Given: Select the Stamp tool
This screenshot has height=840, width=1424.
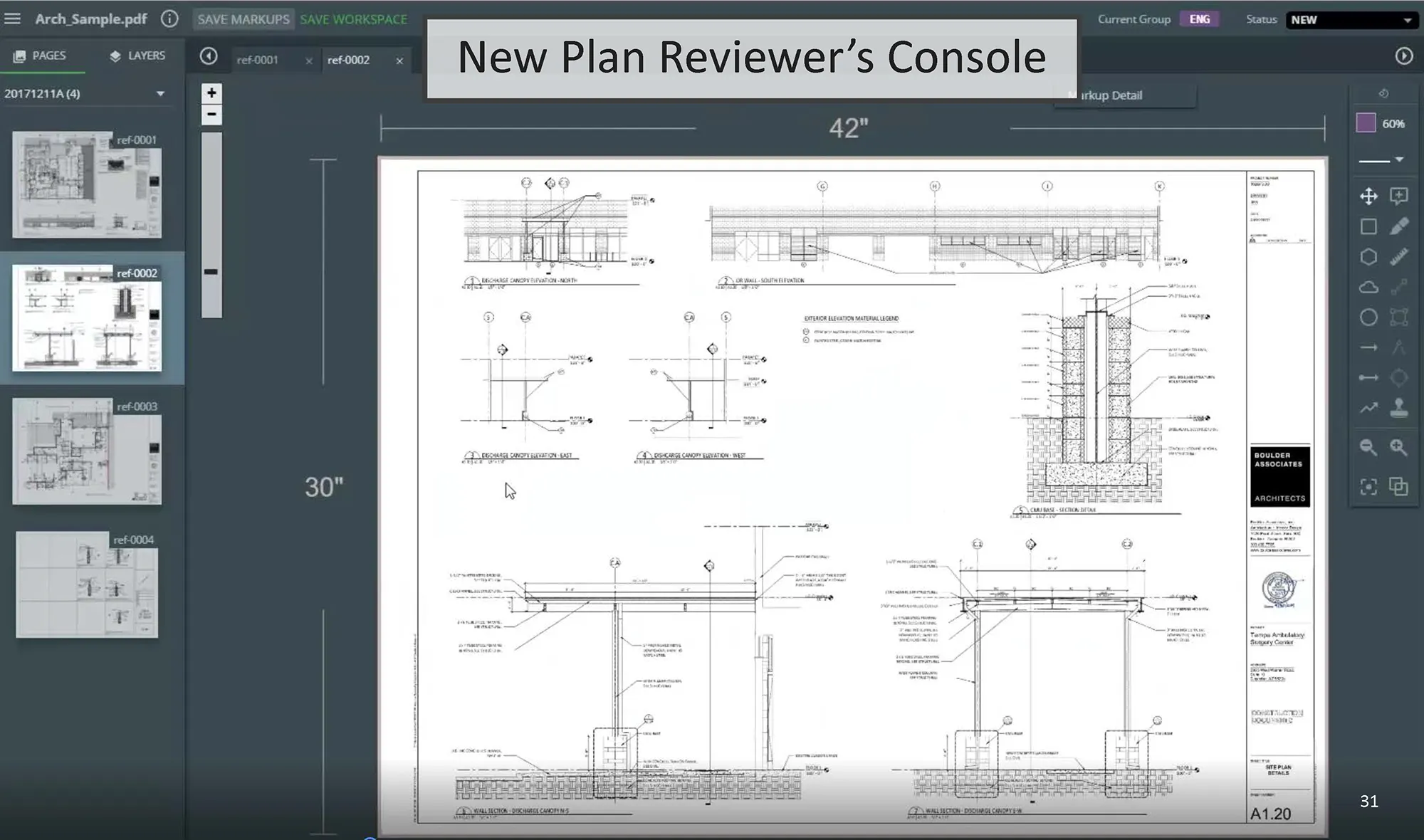Looking at the screenshot, I should coord(1401,408).
